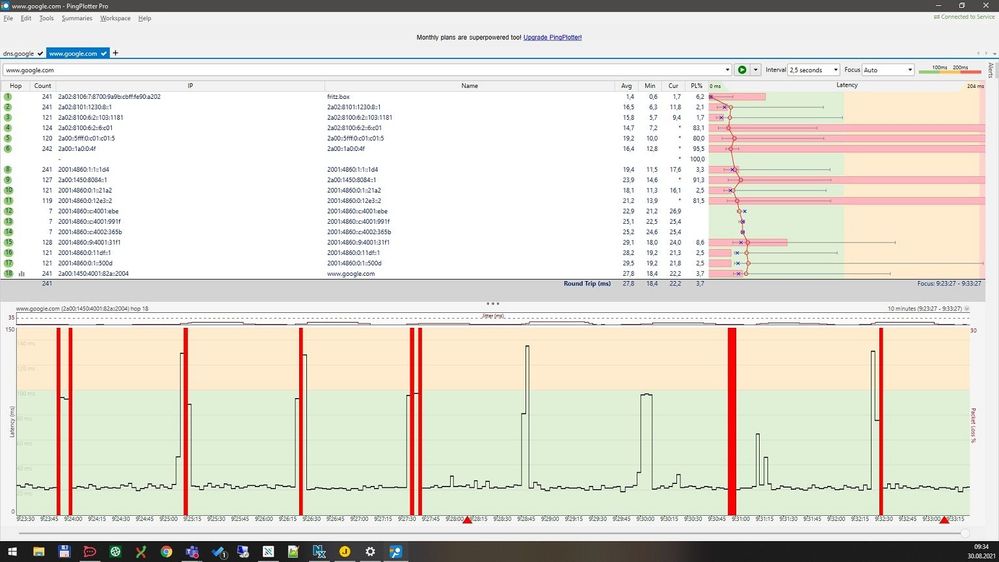Select hop 4 green number icon
999x562 pixels.
(8, 128)
